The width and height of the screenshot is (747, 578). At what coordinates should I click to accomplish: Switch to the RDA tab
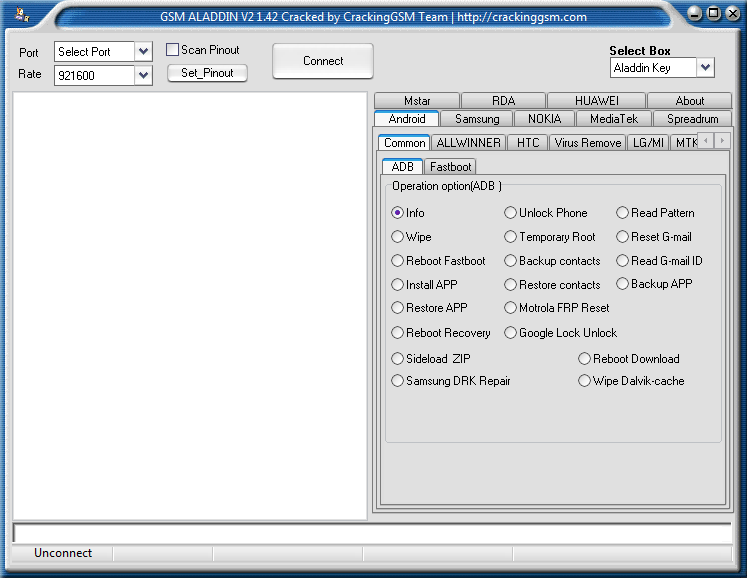(x=504, y=101)
